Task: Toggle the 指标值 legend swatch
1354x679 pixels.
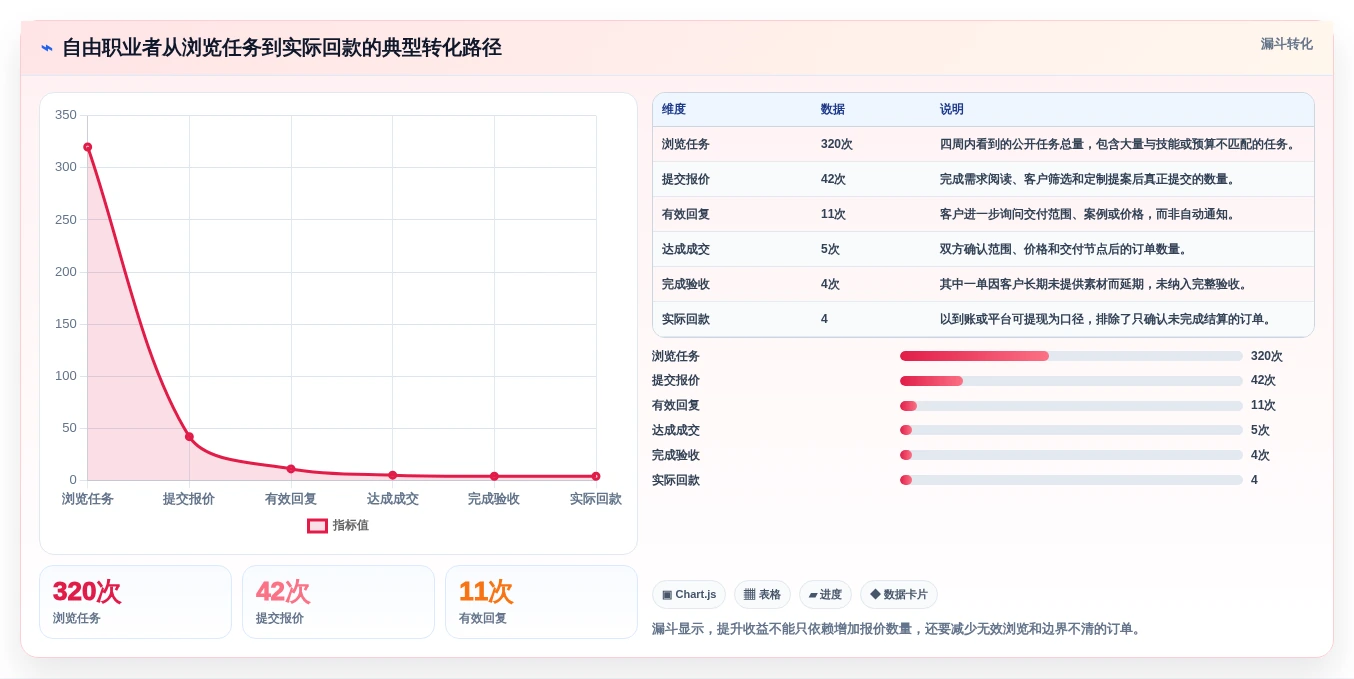Action: point(317,526)
